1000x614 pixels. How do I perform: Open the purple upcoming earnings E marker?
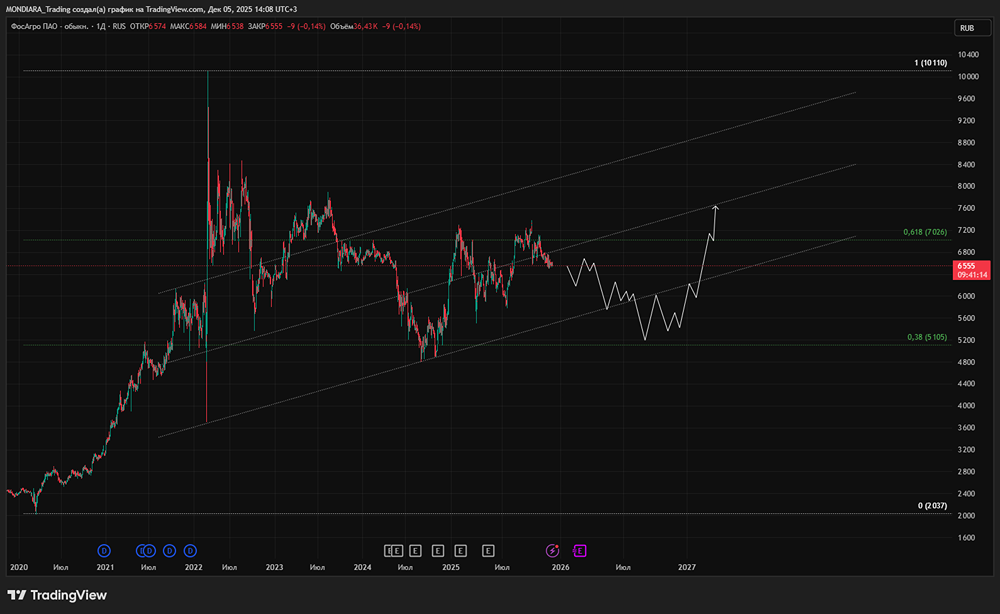(579, 550)
